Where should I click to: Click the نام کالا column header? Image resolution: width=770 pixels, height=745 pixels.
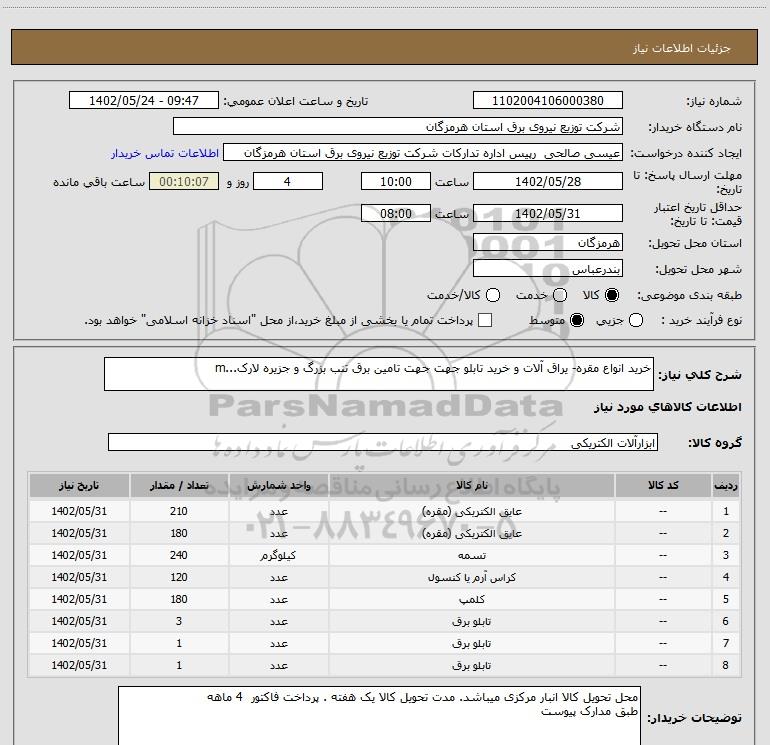pyautogui.click(x=471, y=485)
